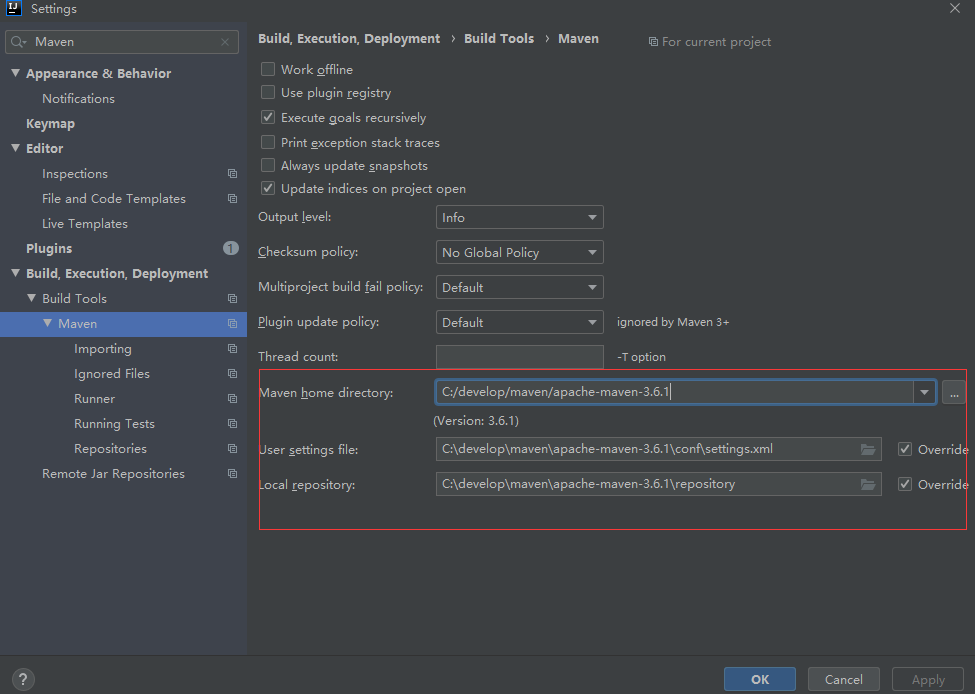This screenshot has width=975, height=694.
Task: Enable Always update snapshots checkbox
Action: coord(268,165)
